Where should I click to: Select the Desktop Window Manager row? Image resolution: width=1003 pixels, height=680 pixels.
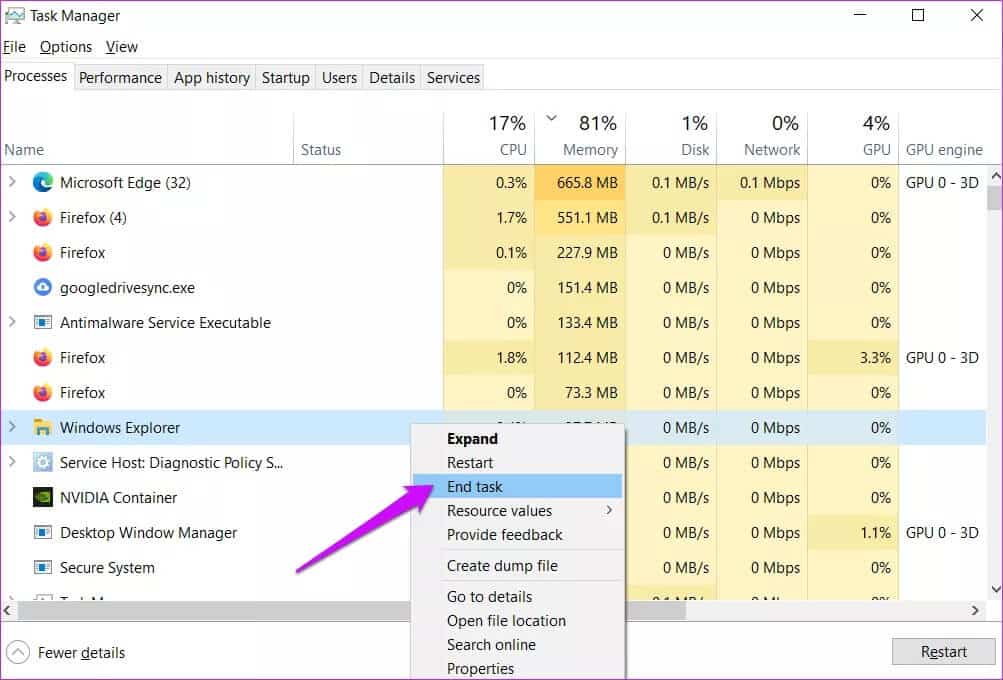[x=493, y=533]
